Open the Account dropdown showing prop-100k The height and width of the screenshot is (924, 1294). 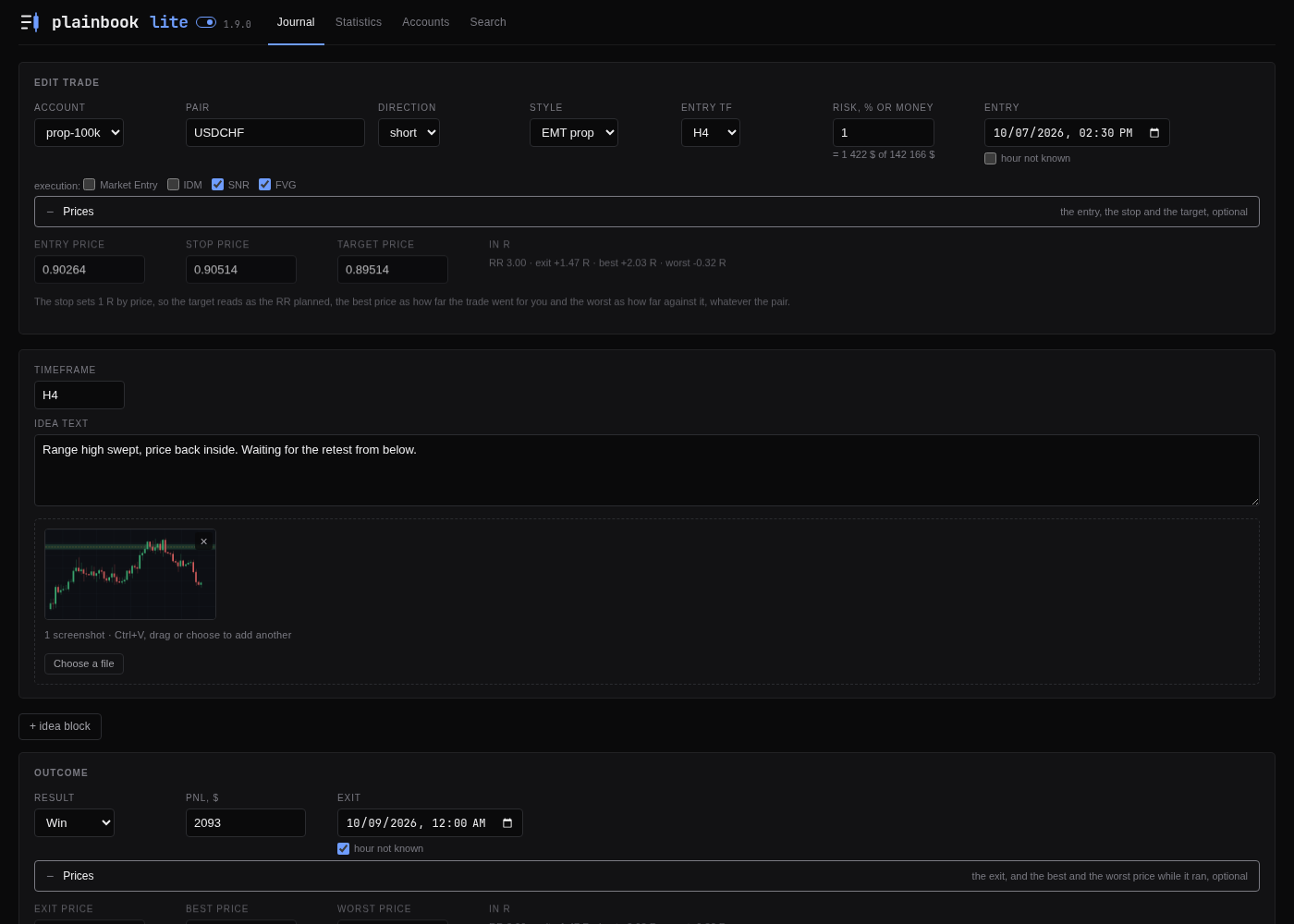pos(79,133)
